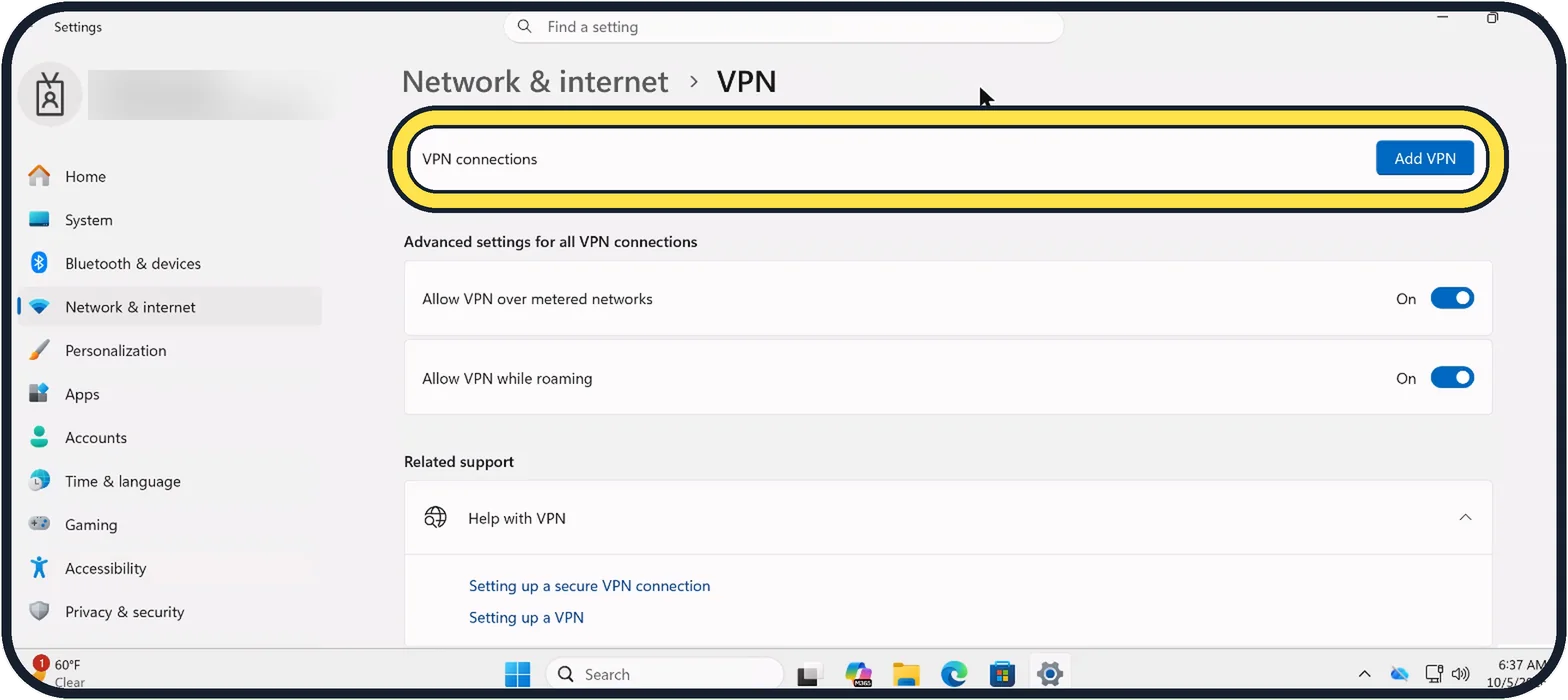Select Apps label in the sidebar

coord(82,394)
